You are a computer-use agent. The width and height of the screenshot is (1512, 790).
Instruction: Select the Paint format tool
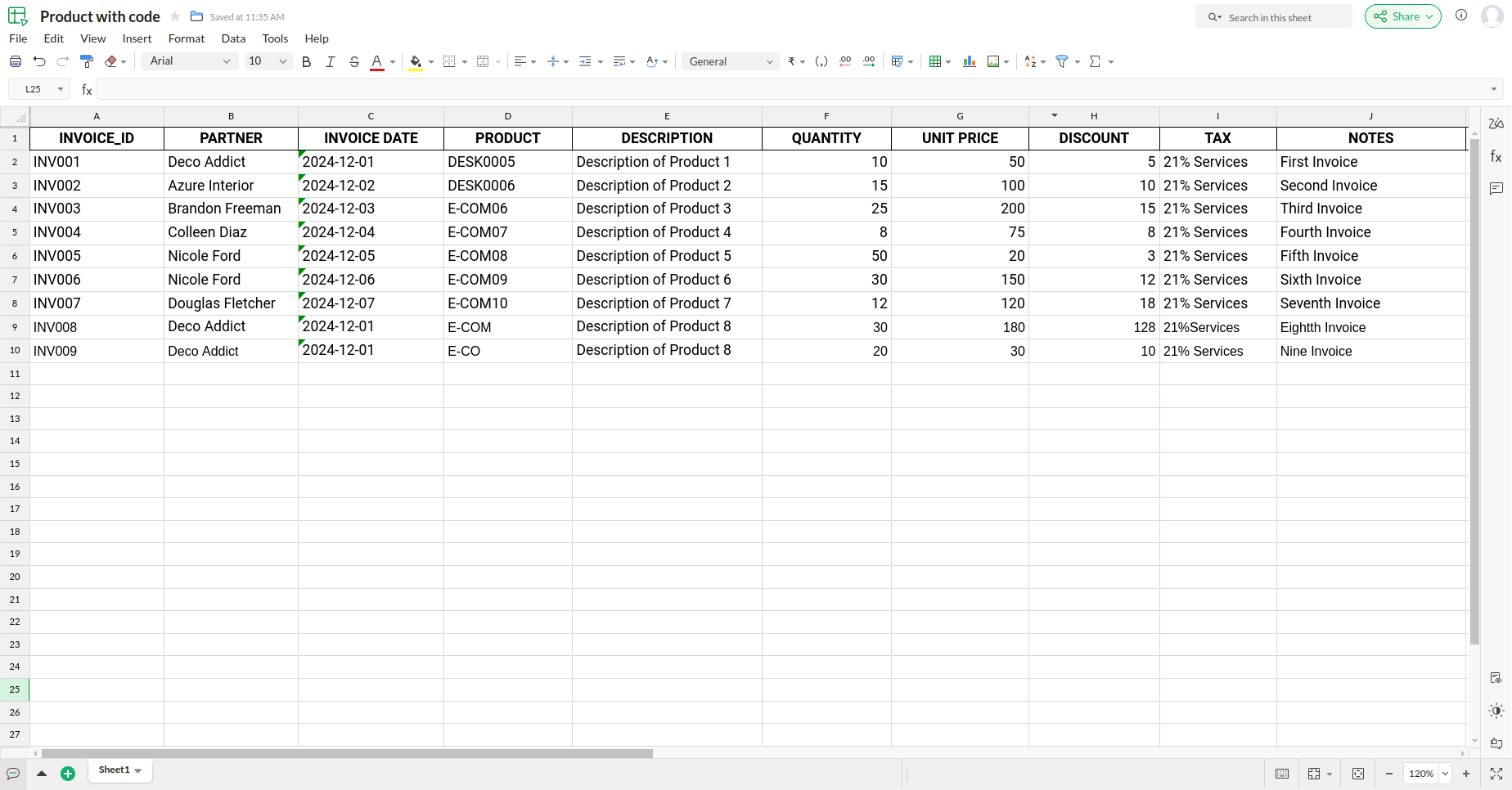click(87, 61)
